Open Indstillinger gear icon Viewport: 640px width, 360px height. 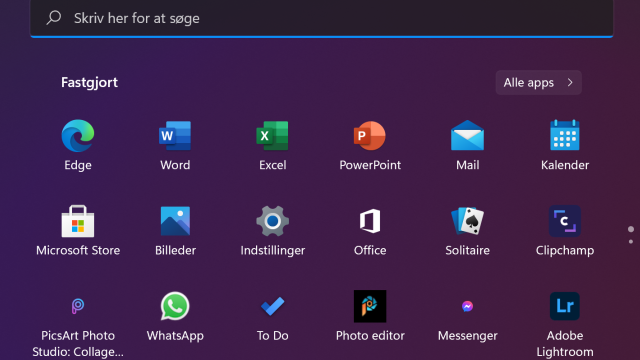point(272,221)
